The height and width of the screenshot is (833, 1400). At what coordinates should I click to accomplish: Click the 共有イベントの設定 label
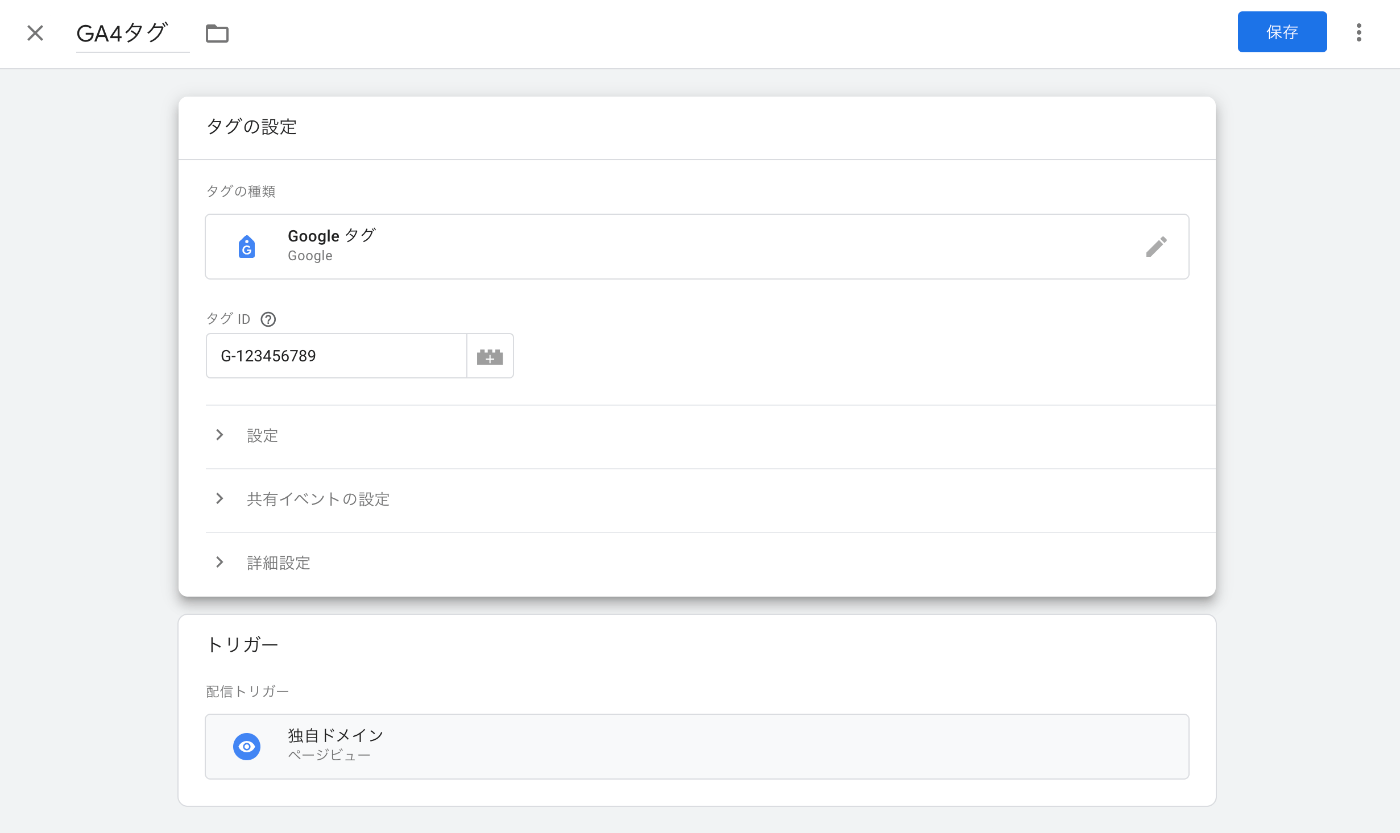click(x=318, y=499)
